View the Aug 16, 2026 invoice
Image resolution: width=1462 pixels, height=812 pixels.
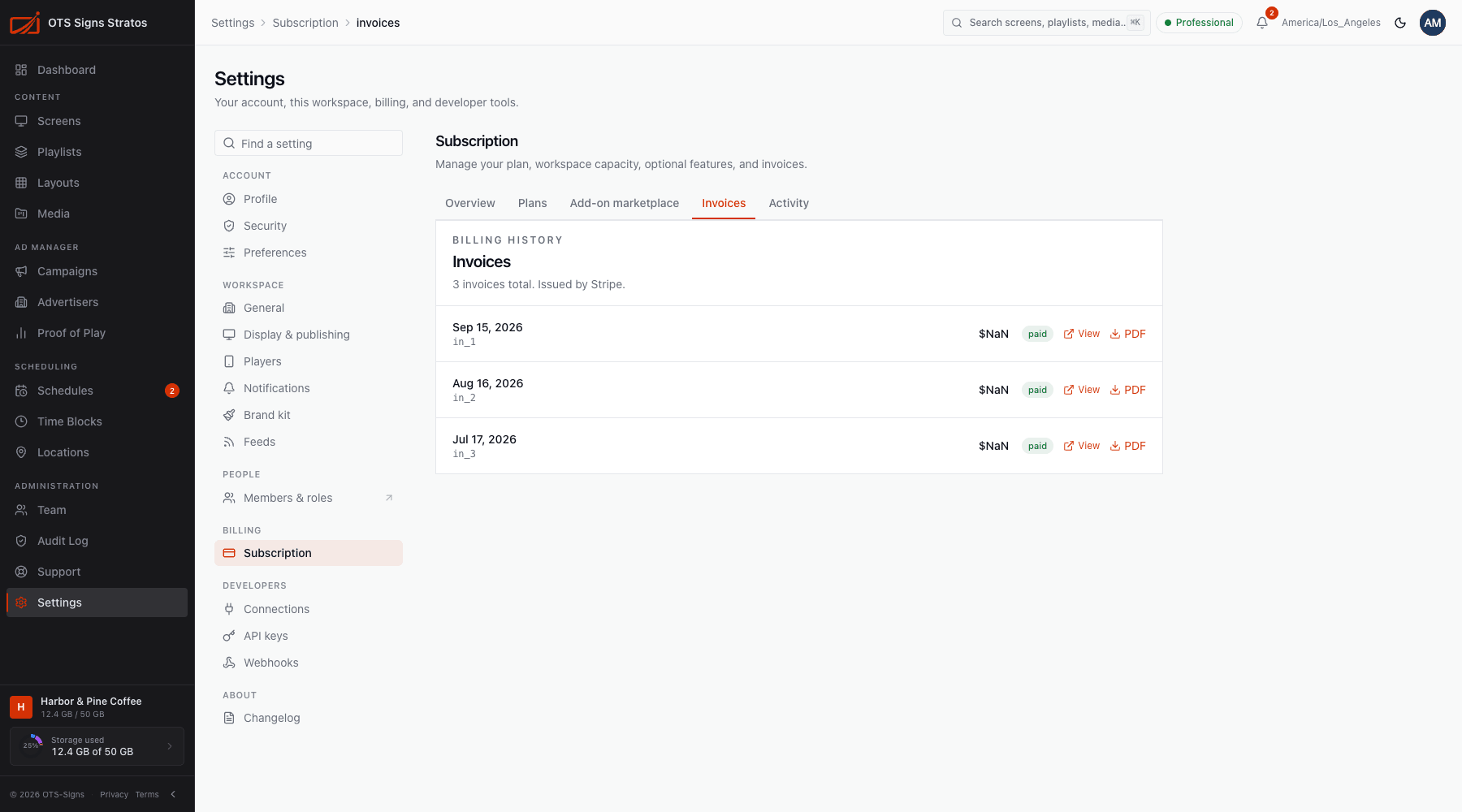[1082, 390]
